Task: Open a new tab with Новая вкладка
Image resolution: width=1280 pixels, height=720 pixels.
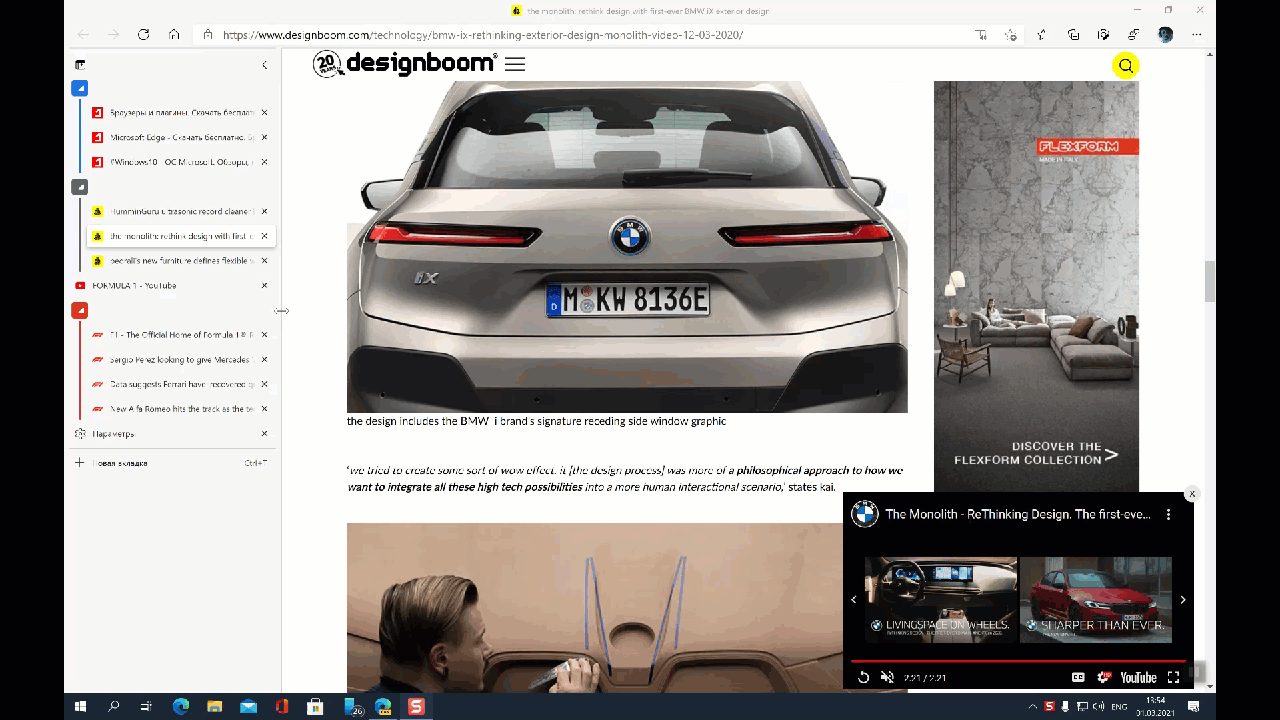Action: coord(172,463)
